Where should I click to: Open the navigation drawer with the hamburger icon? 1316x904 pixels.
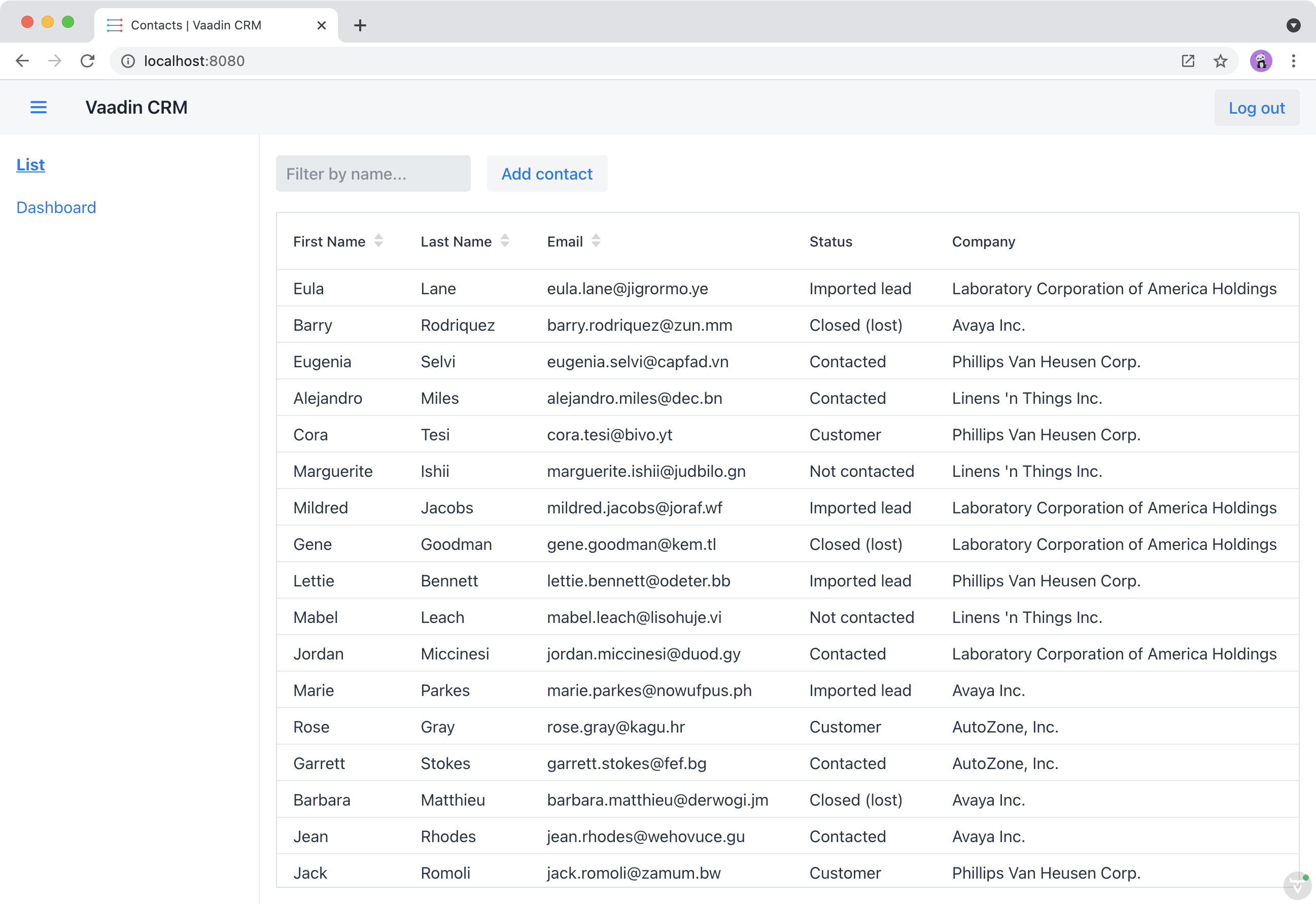coord(39,107)
